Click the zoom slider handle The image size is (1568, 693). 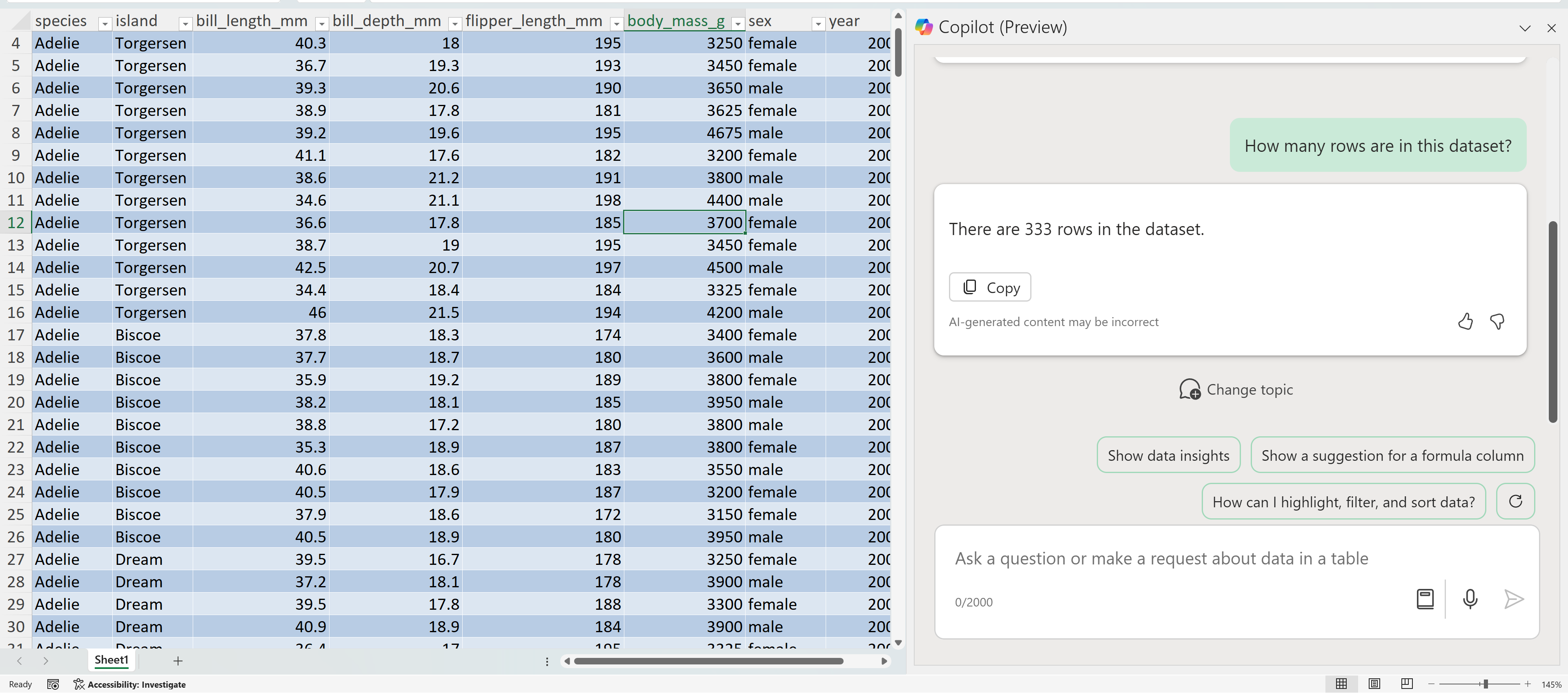click(1485, 684)
